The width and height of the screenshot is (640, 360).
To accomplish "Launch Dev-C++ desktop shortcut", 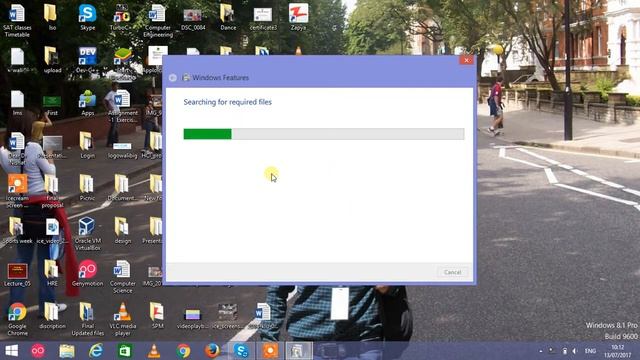I will (x=87, y=60).
